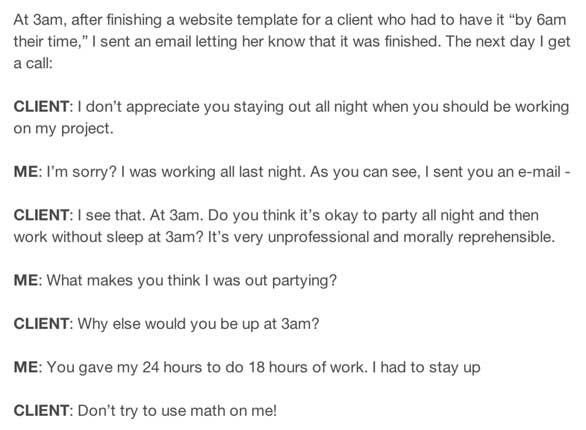Click the last CLIENT label
The width and height of the screenshot is (586, 430).
point(41,411)
